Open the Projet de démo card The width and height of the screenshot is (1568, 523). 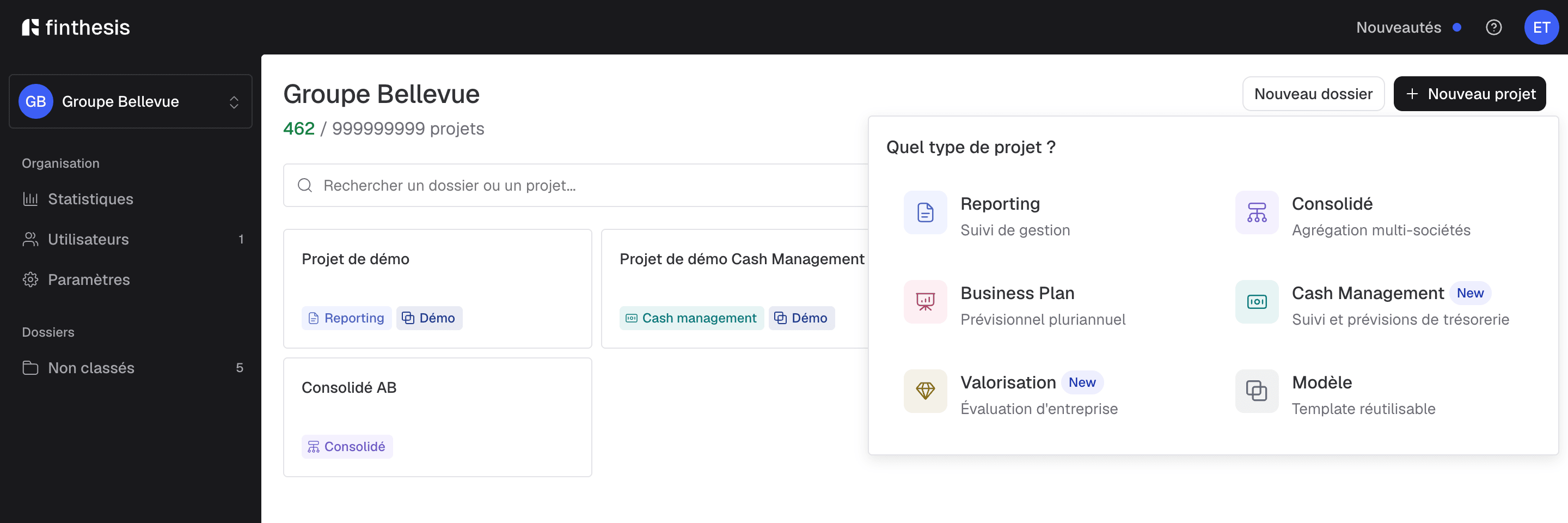tap(438, 289)
